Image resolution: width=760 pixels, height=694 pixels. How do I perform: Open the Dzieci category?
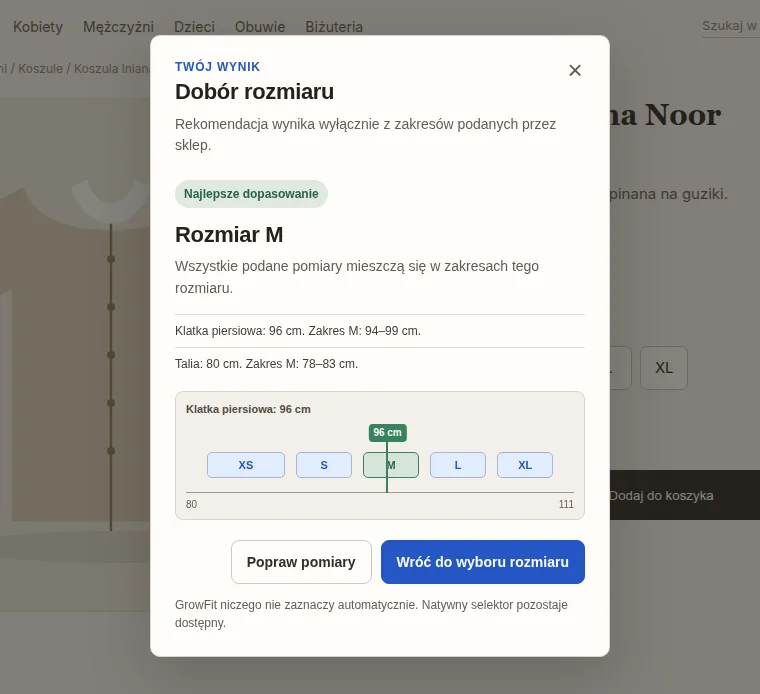(194, 27)
